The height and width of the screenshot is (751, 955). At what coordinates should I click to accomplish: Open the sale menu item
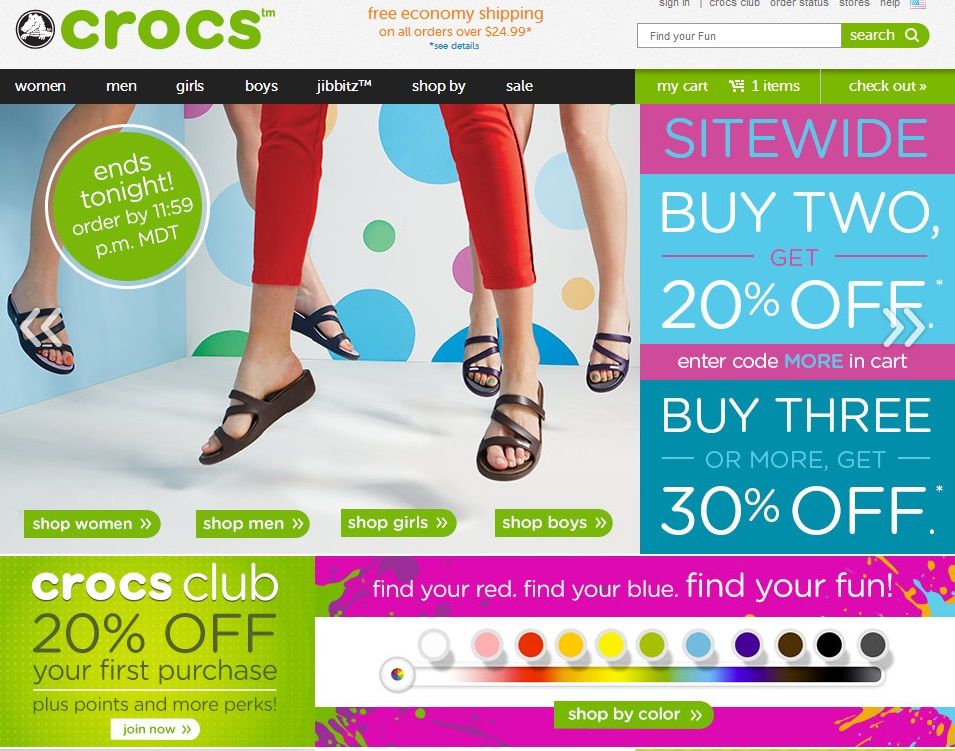(x=519, y=86)
